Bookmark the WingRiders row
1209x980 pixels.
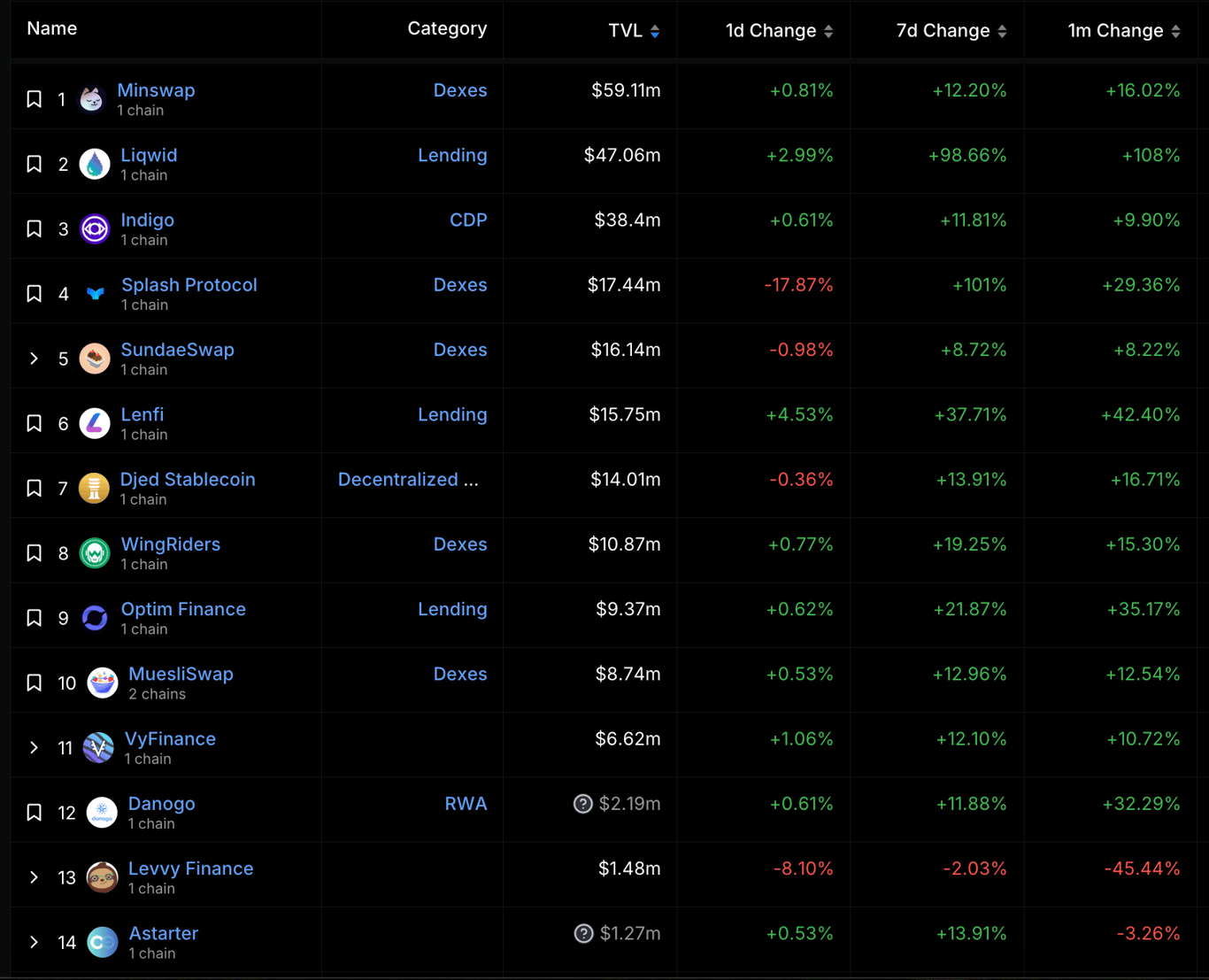[34, 553]
